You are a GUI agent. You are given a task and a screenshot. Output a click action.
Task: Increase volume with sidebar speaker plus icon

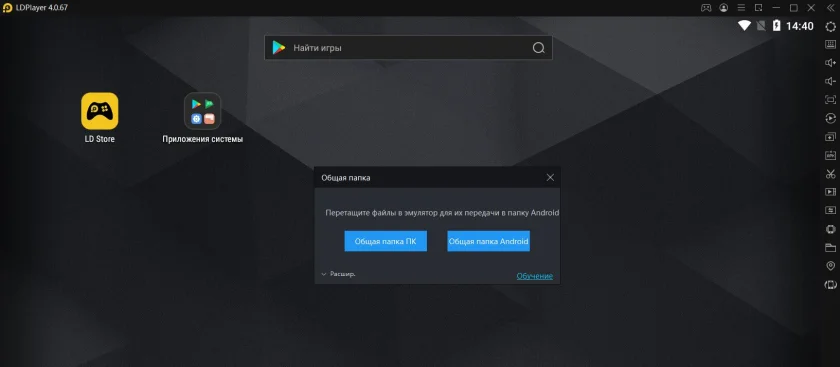[x=830, y=63]
